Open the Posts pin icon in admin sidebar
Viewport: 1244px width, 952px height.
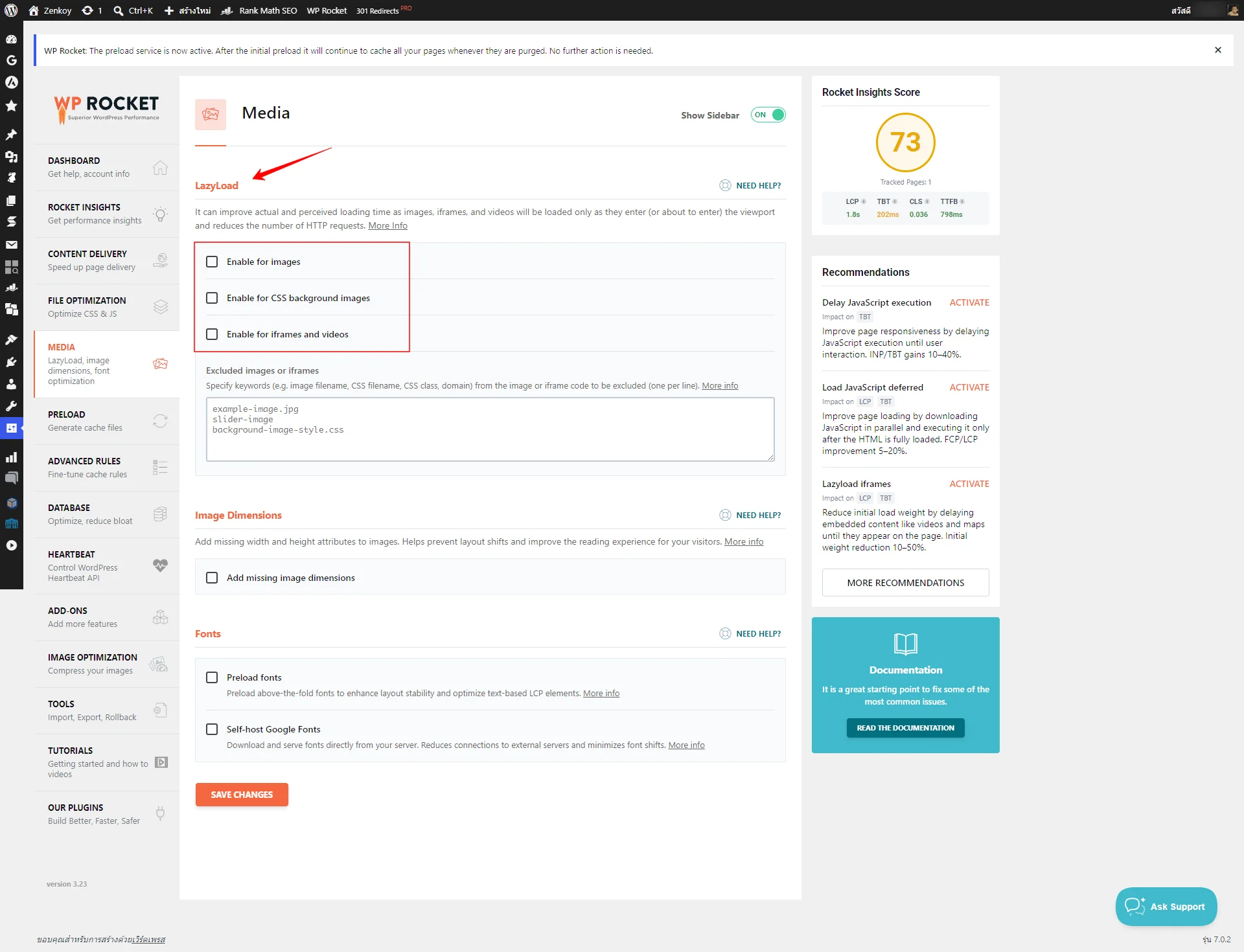coord(11,134)
